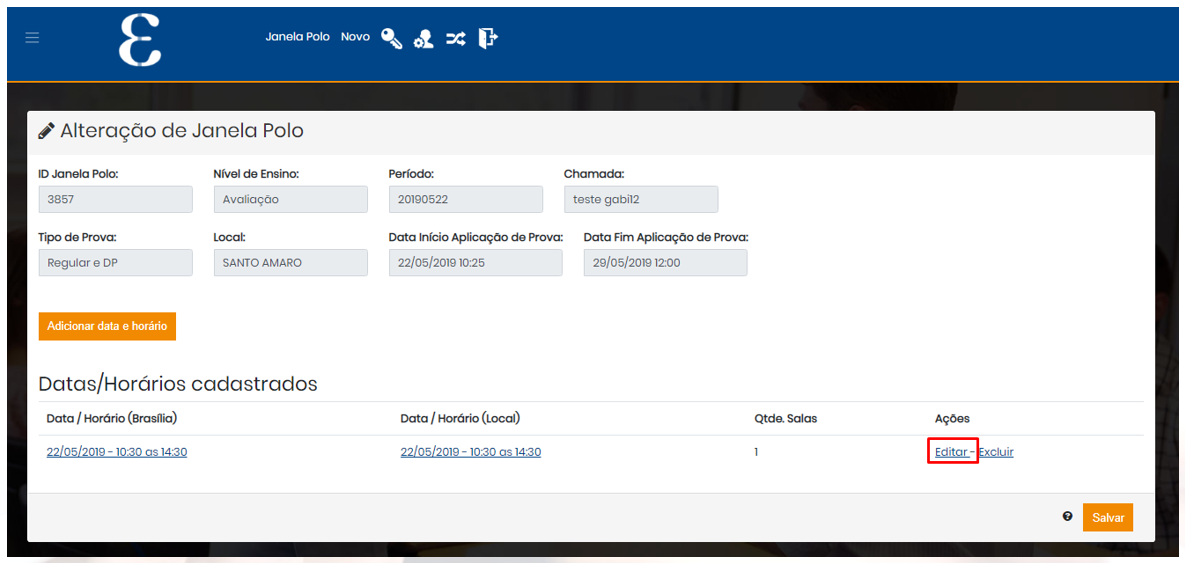Click the shuffle arrows icon
This screenshot has width=1185, height=563.
(456, 39)
